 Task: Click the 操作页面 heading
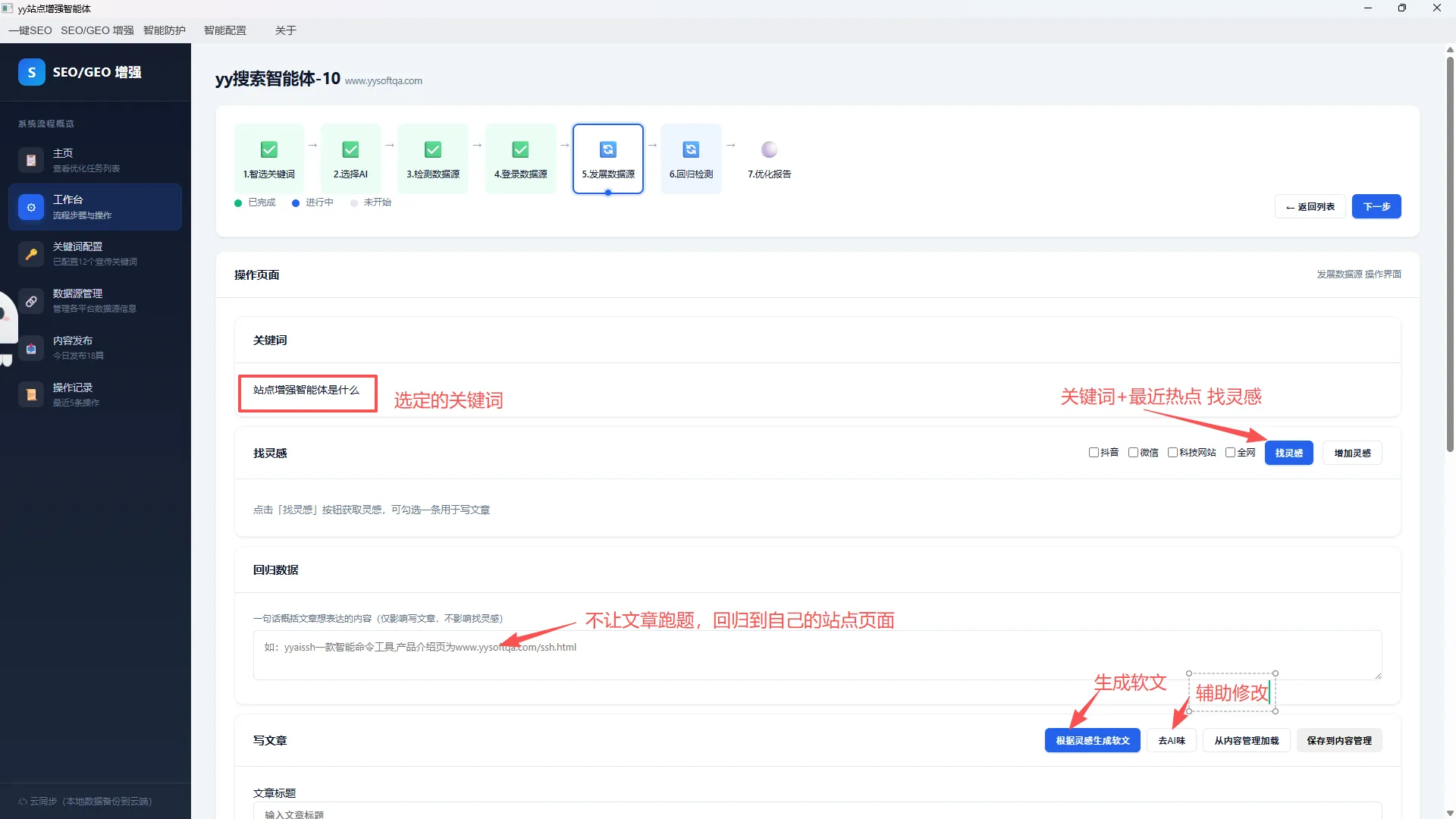point(256,275)
